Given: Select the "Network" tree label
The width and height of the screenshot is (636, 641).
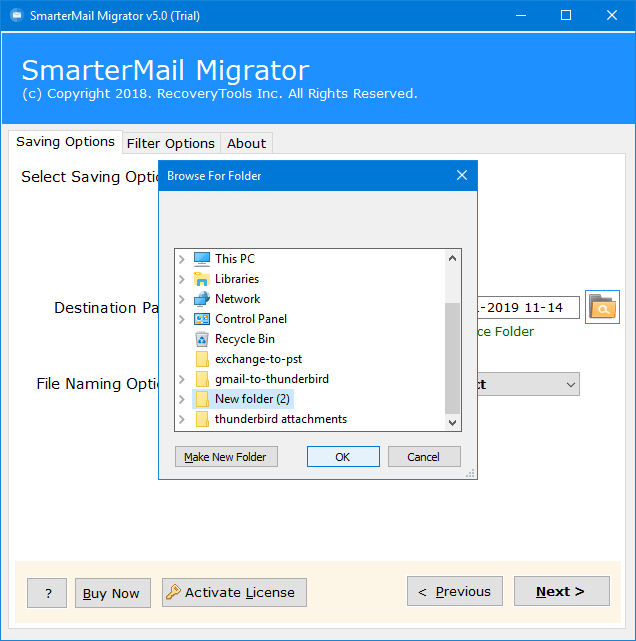Looking at the screenshot, I should pos(237,299).
